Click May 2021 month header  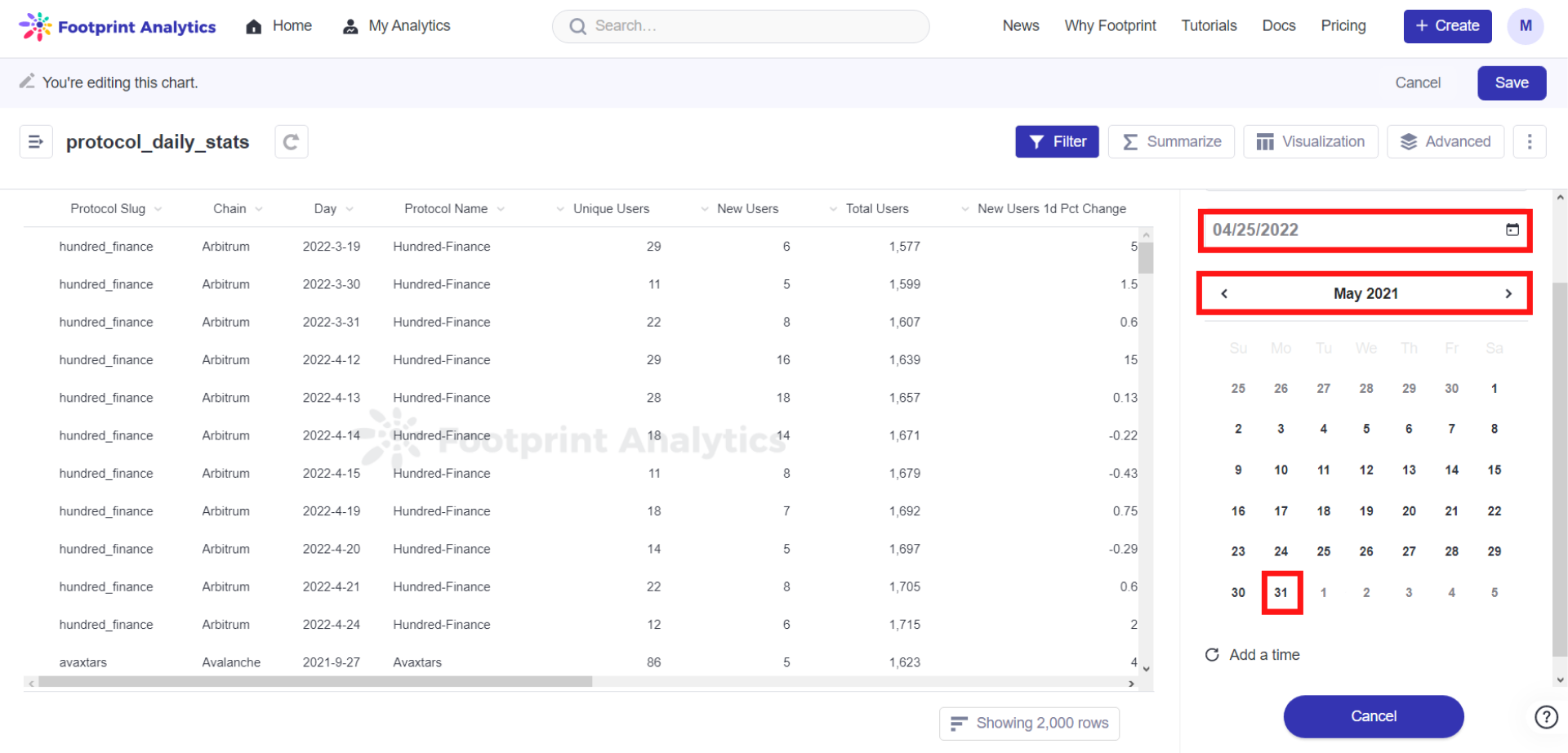click(x=1365, y=293)
